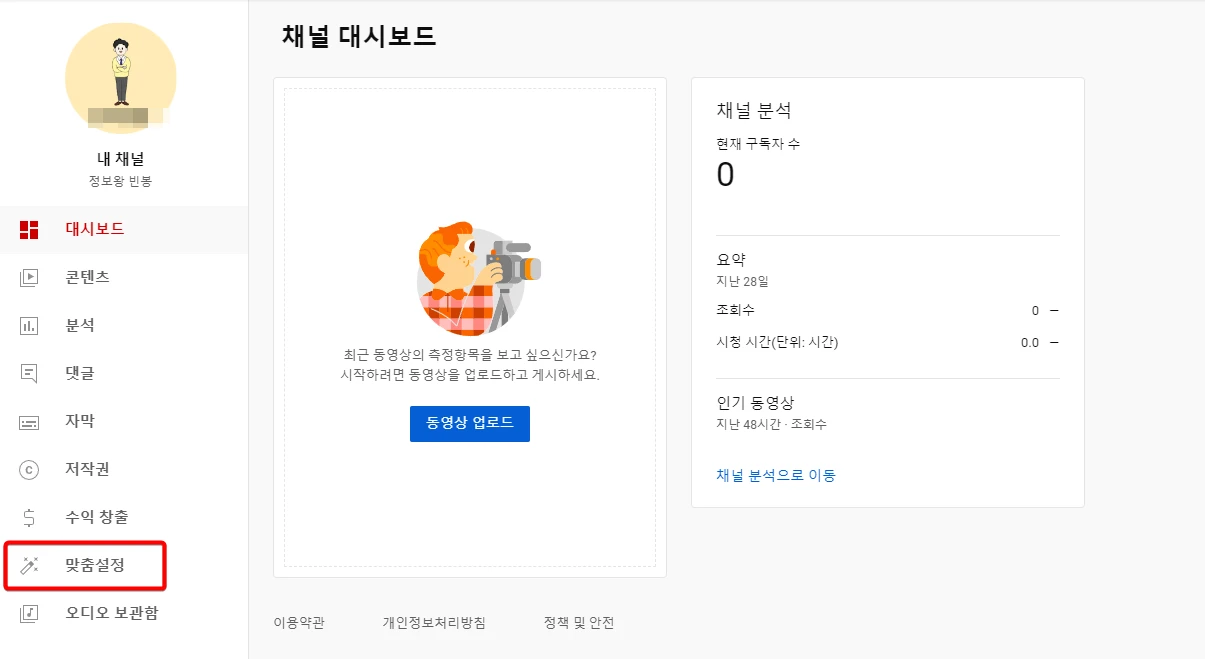The width and height of the screenshot is (1205, 659).
Task: Open 채널 분석으로 이동 link
Action: (x=775, y=475)
